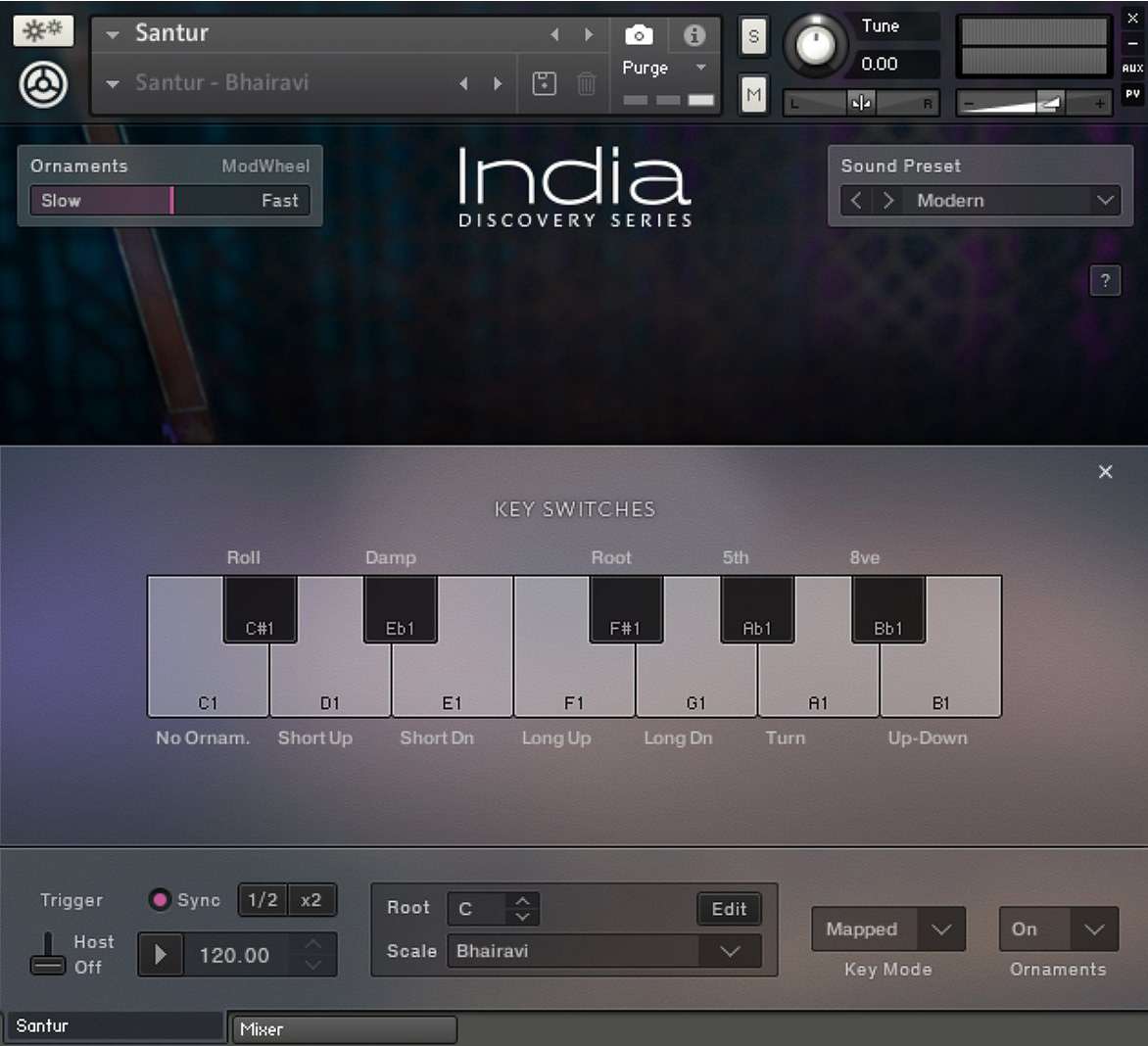The image size is (1148, 1046).
Task: Click the snapshot camera icon
Action: pos(639,33)
